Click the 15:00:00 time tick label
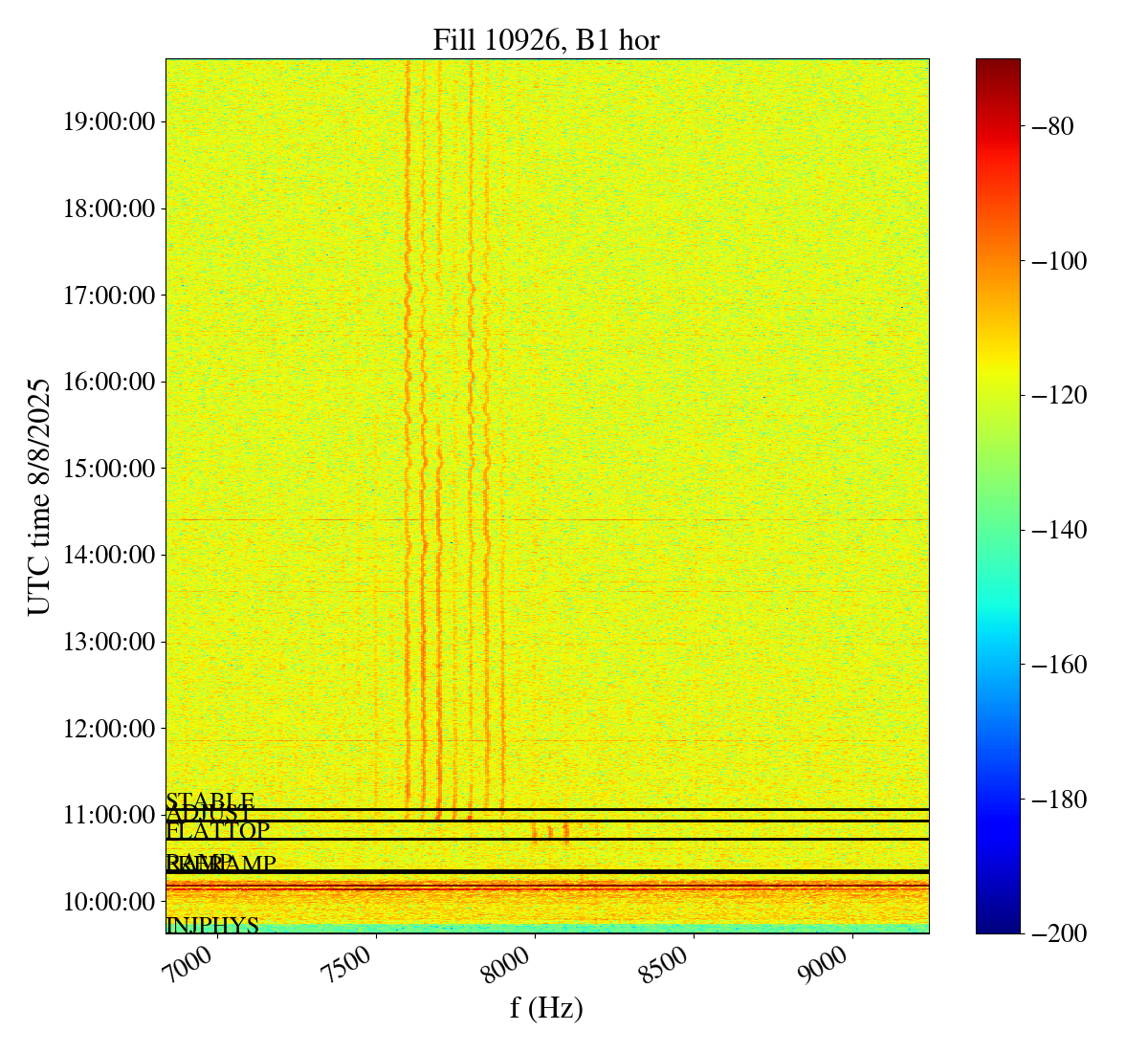This screenshot has height=1052, width=1148. coord(109,469)
